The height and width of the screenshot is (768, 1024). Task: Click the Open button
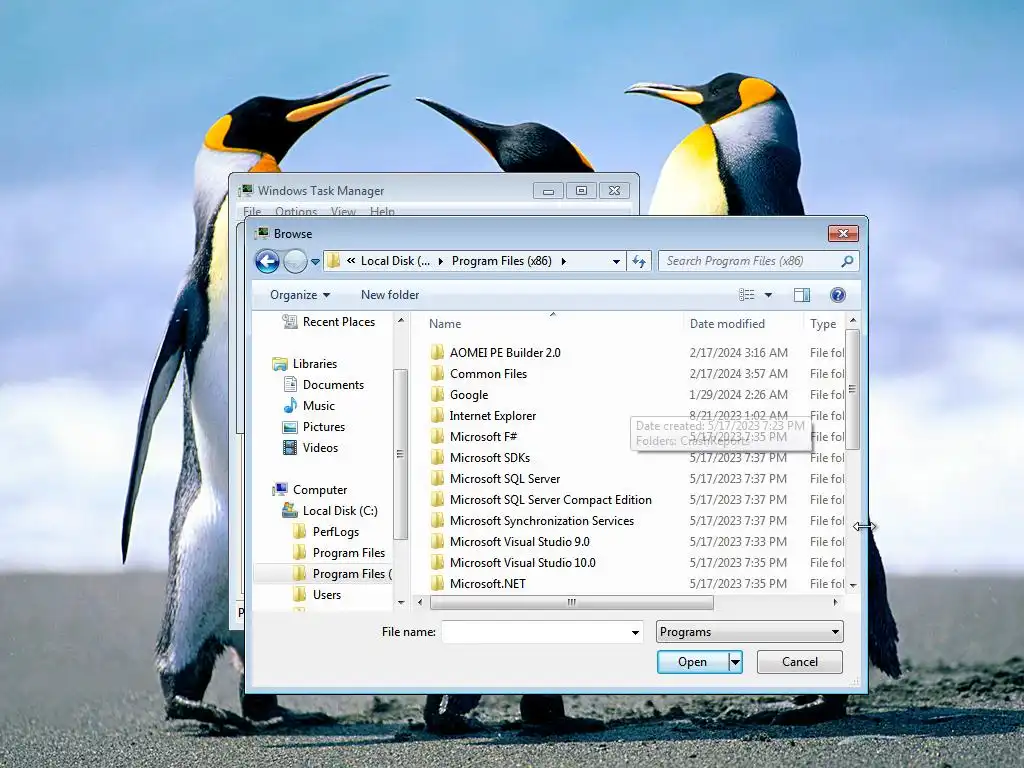(x=692, y=662)
